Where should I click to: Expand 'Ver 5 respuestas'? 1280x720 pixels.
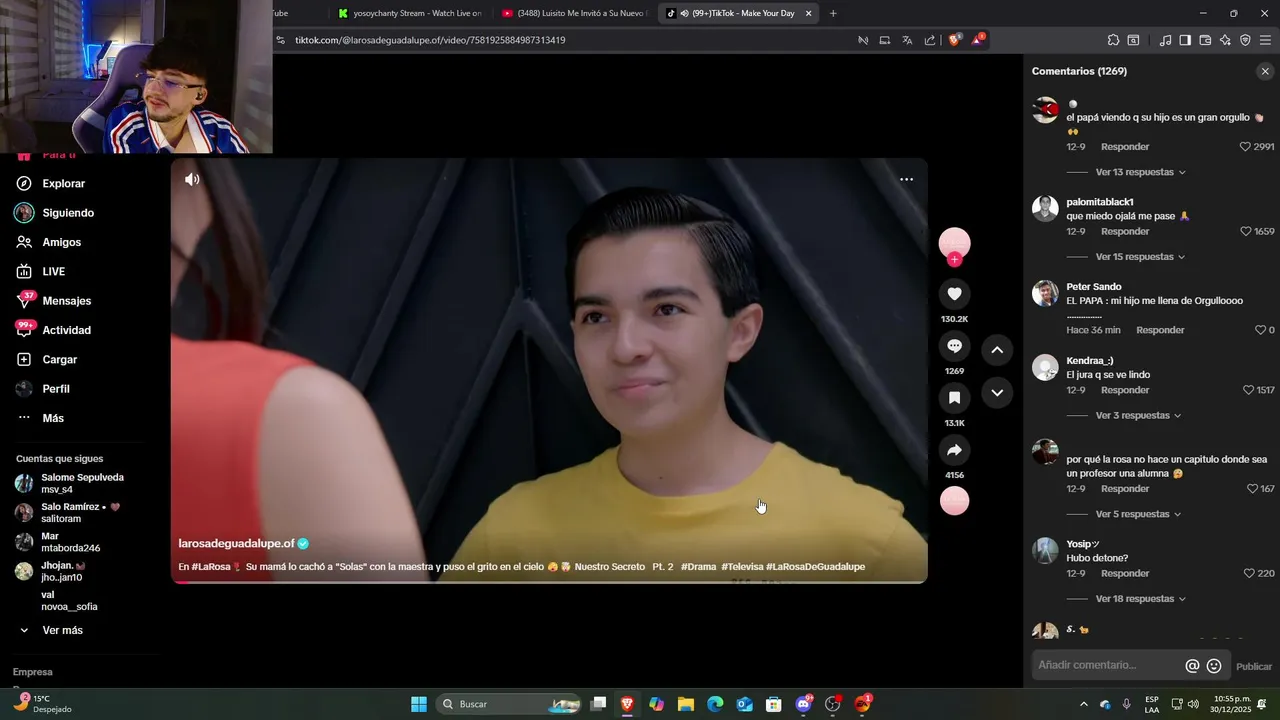click(x=1138, y=514)
